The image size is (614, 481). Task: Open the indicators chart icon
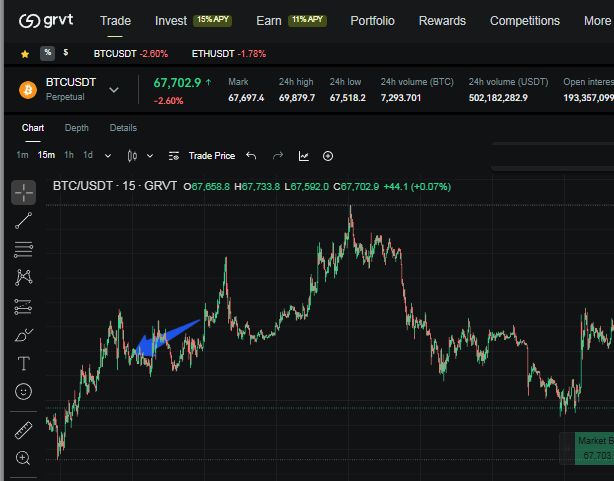(304, 156)
